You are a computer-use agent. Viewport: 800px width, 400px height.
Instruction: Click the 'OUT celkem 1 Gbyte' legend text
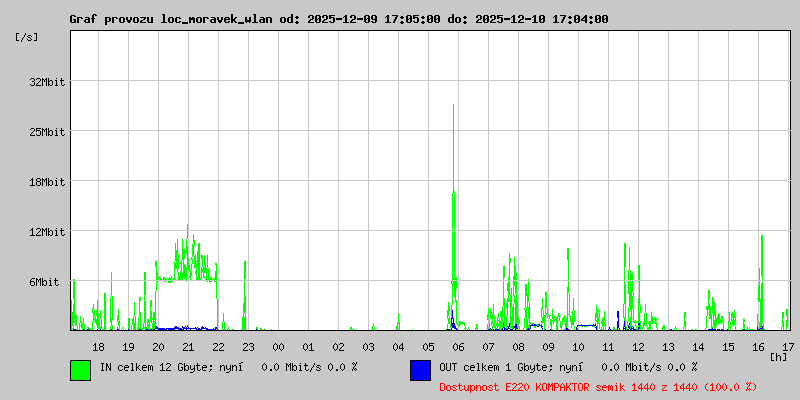tap(497, 367)
